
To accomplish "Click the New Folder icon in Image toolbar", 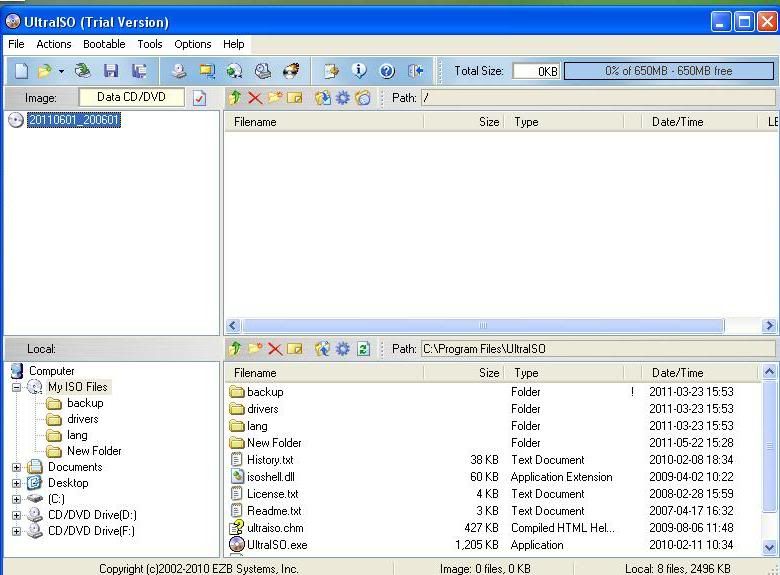I will click(x=275, y=97).
